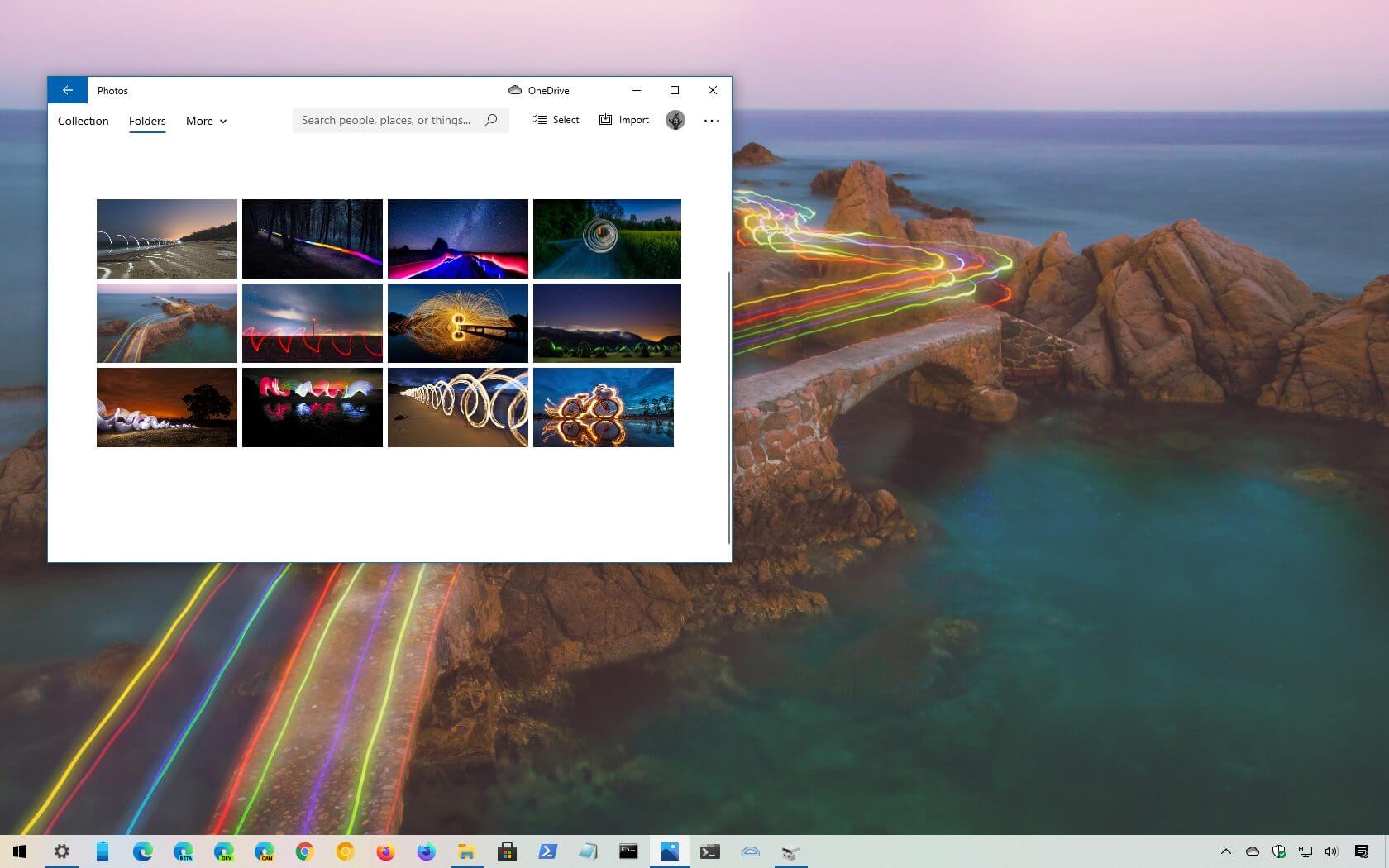Image resolution: width=1389 pixels, height=868 pixels.
Task: Click the Import icon
Action: pyautogui.click(x=605, y=120)
